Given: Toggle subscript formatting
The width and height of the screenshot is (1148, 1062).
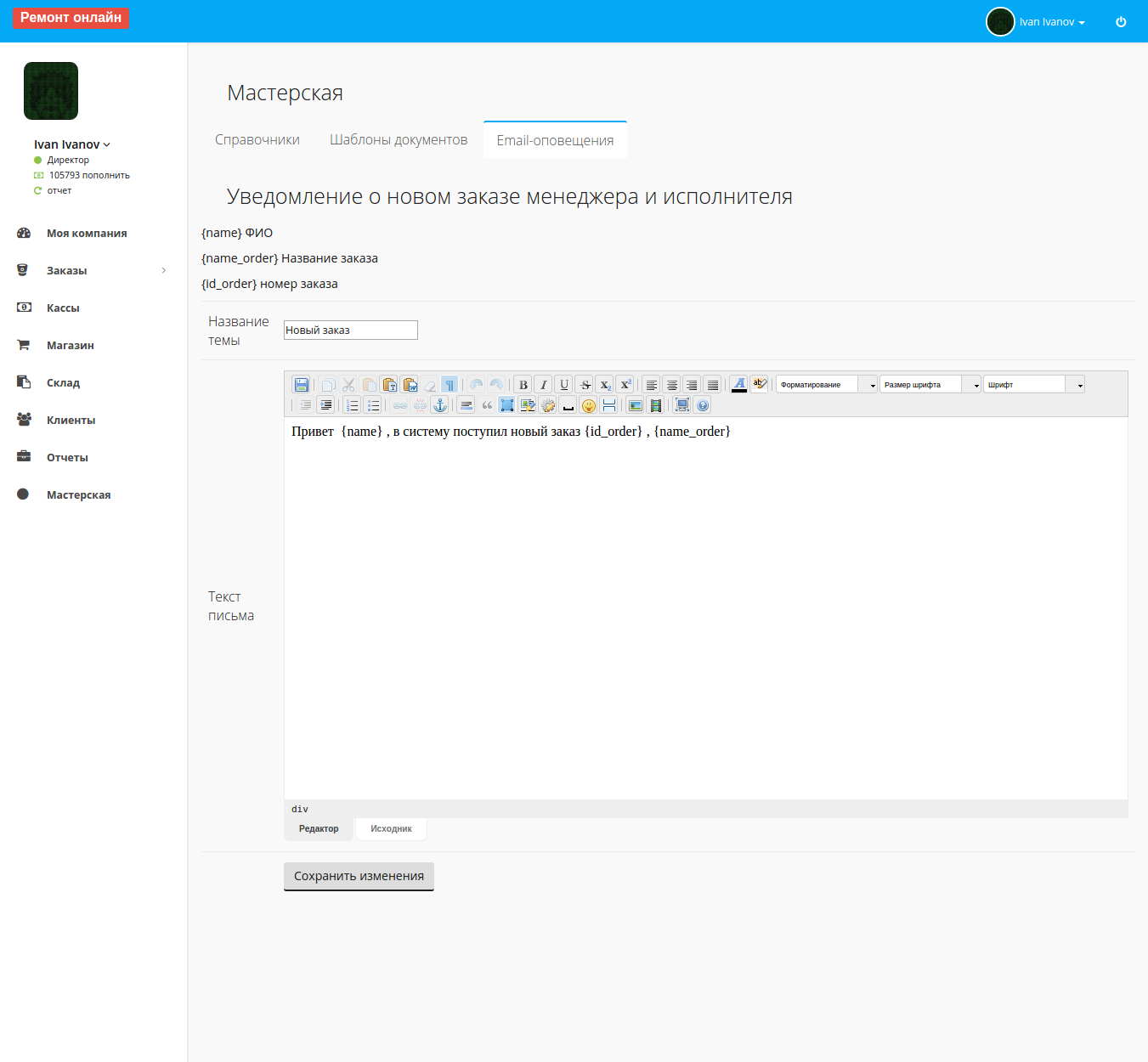Looking at the screenshot, I should coord(605,385).
